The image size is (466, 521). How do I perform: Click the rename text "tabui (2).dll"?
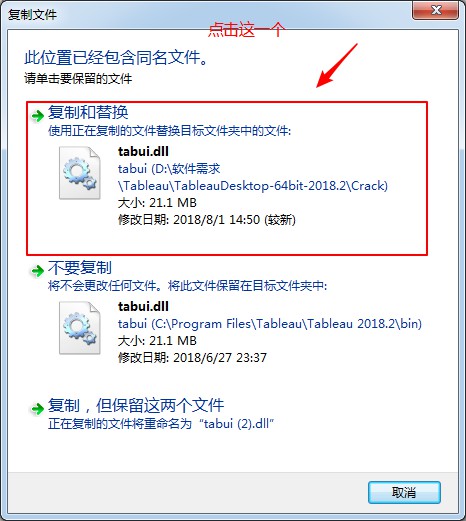click(236, 424)
